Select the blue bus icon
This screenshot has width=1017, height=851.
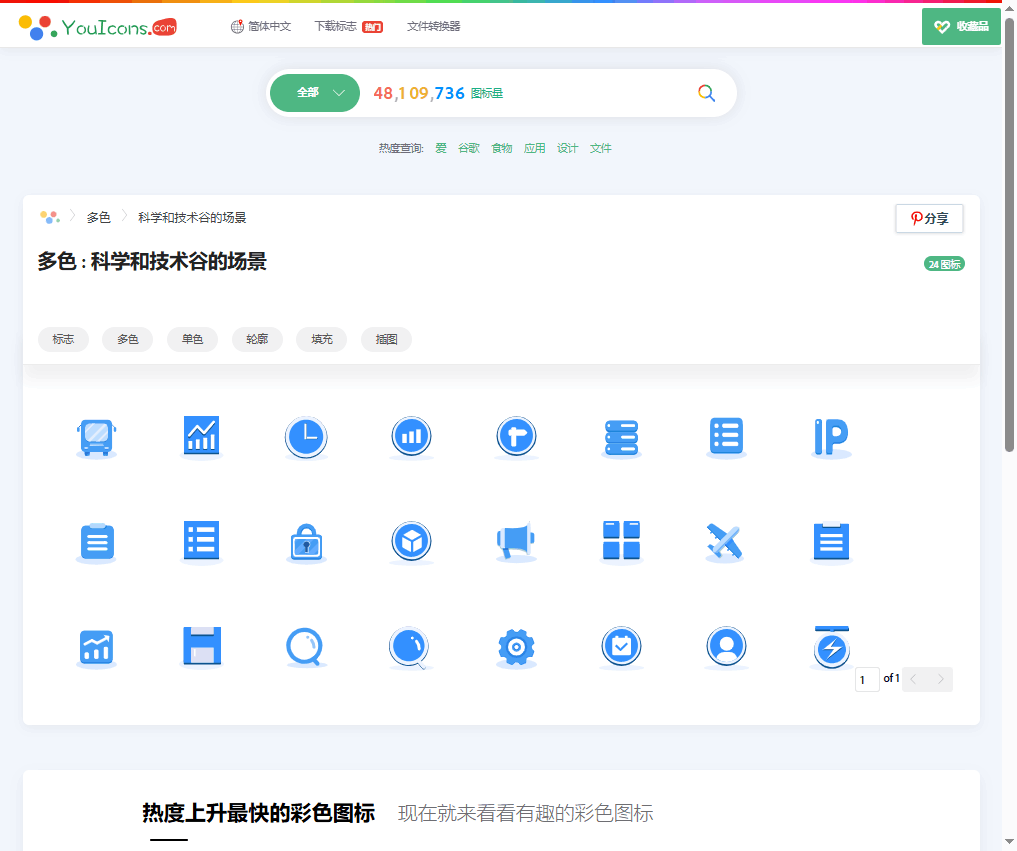click(x=96, y=437)
